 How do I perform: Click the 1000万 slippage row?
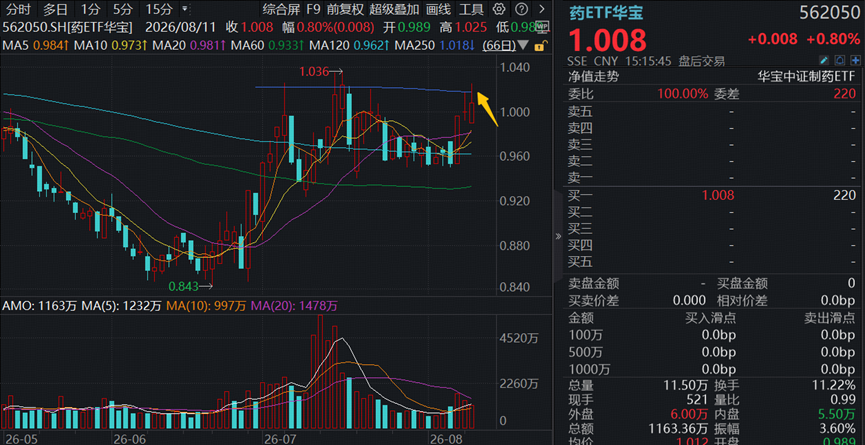point(712,369)
